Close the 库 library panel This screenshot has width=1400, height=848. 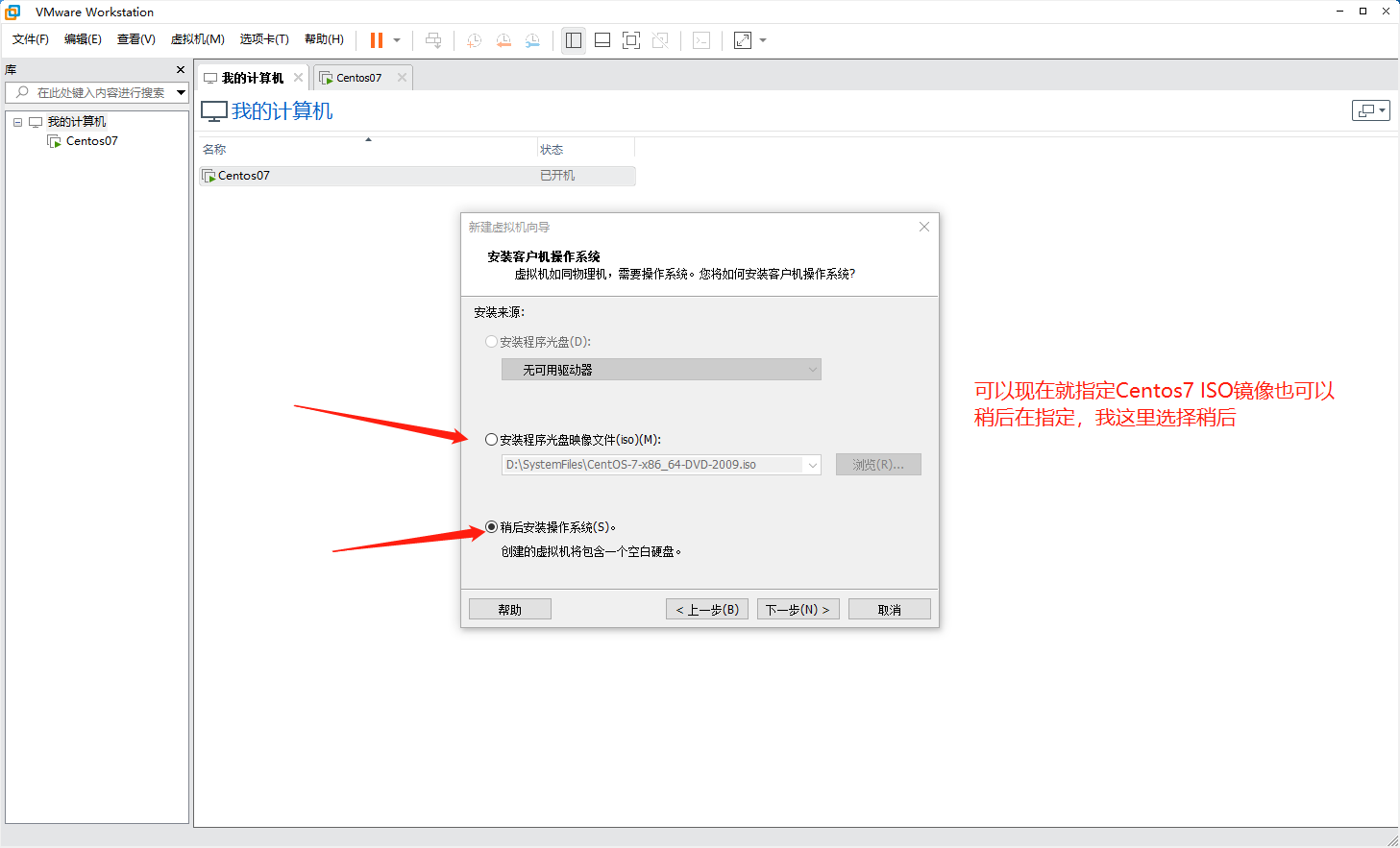[181, 70]
